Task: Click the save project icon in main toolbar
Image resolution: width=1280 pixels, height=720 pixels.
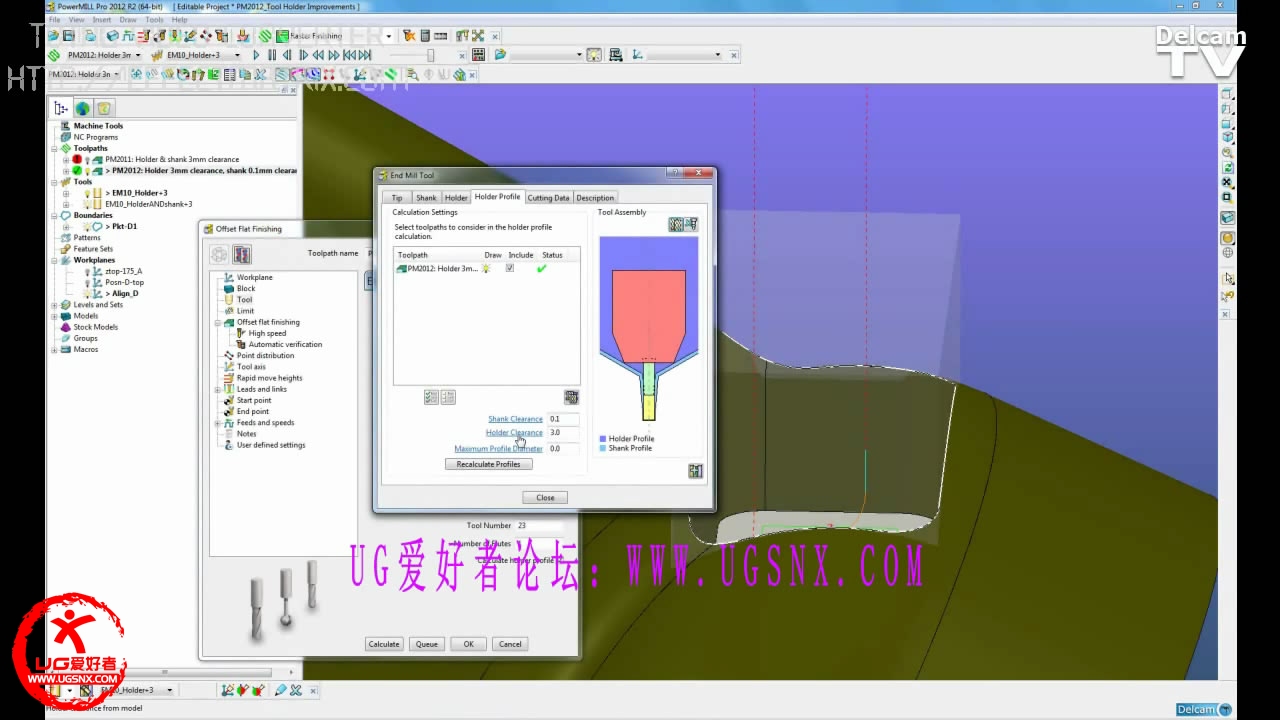Action: [68, 36]
